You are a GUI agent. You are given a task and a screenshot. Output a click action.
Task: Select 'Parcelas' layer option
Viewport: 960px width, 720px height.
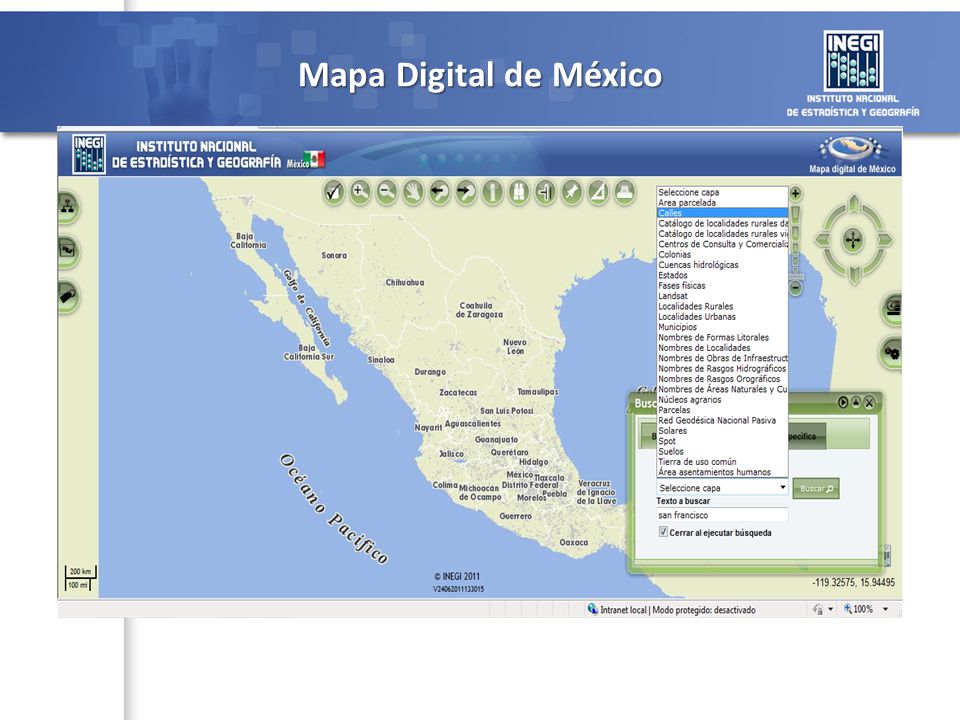(x=722, y=410)
